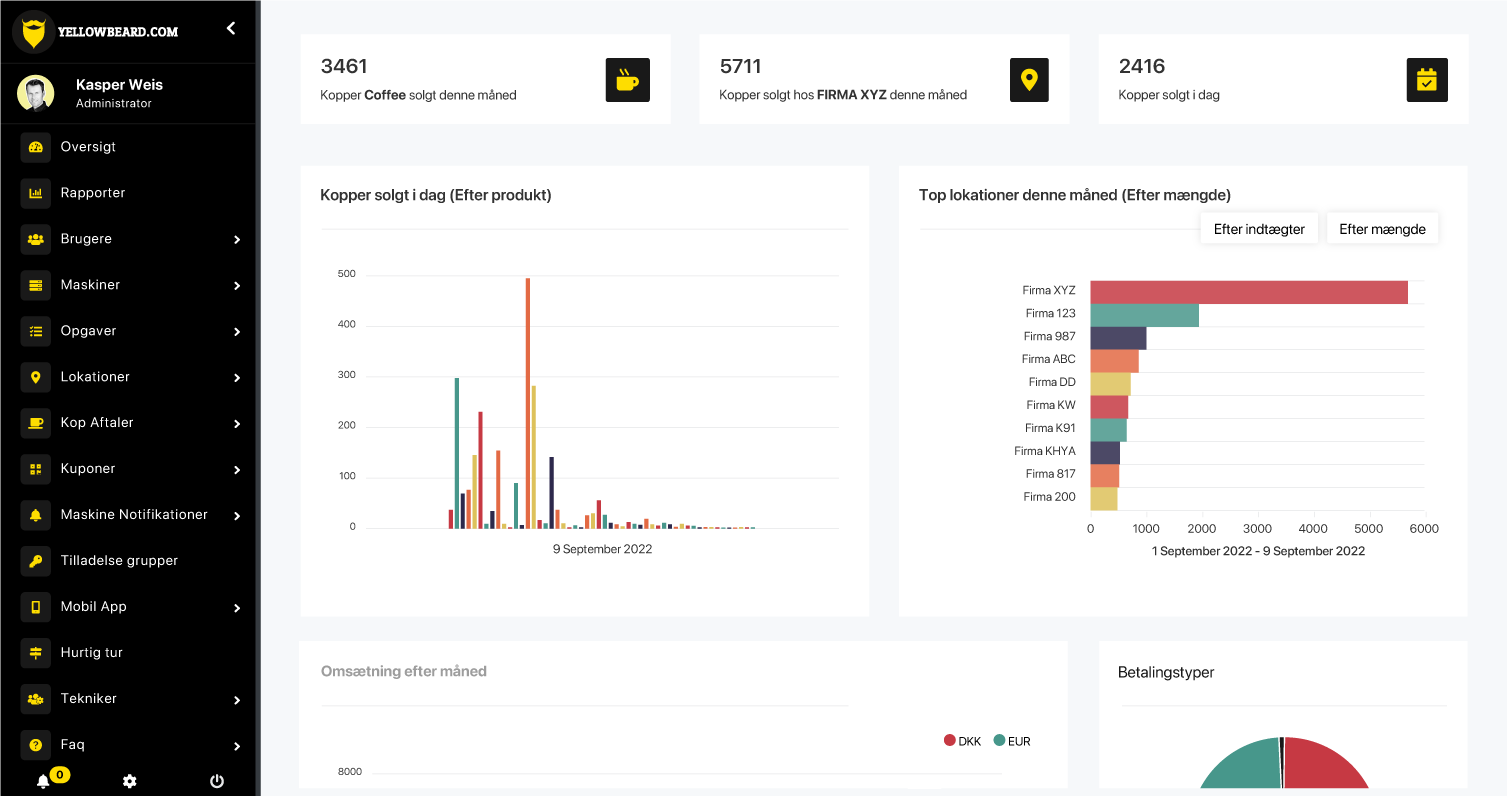1507x796 pixels.
Task: Click location pin icon on FIRMA XYZ card
Action: click(x=1029, y=80)
